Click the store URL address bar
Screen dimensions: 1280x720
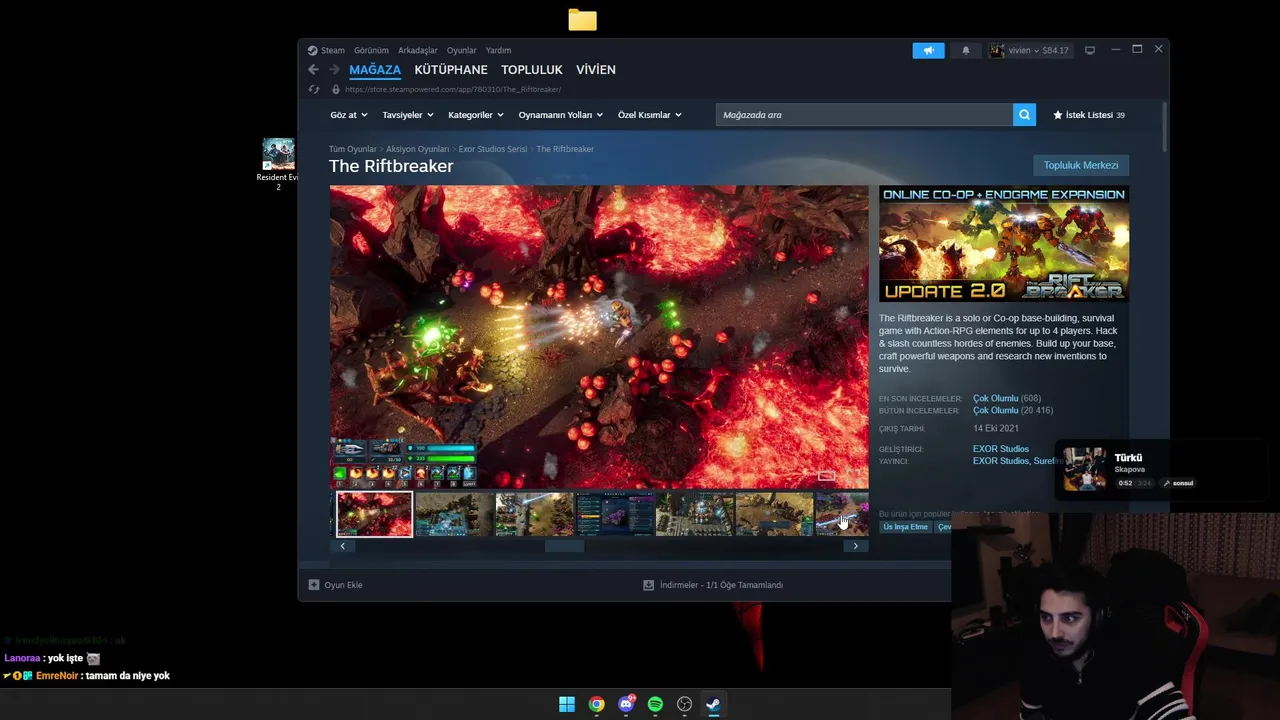click(x=453, y=89)
